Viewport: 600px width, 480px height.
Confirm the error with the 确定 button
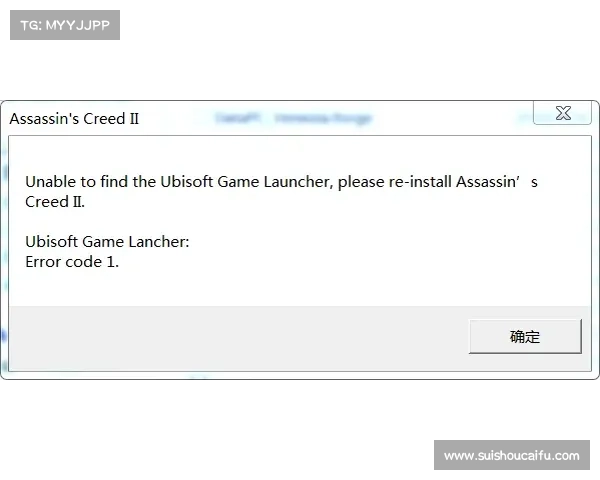coord(525,336)
